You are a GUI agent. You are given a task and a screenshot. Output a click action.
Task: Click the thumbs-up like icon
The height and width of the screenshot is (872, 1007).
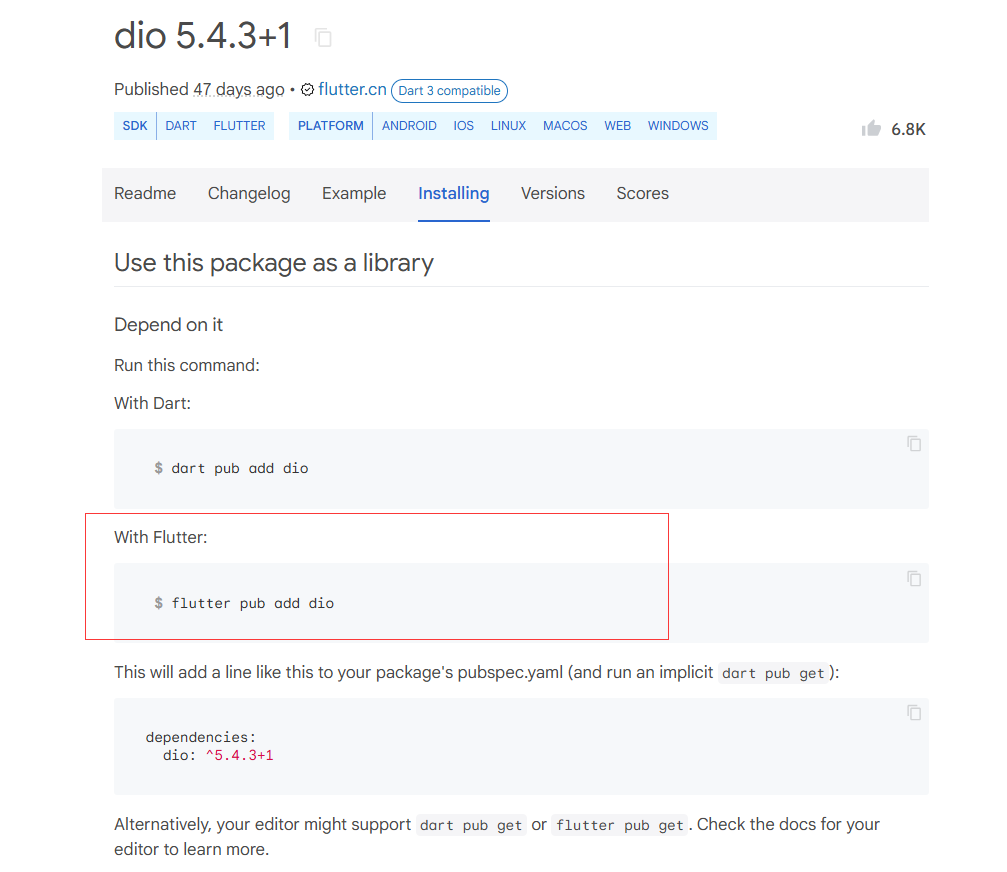pyautogui.click(x=871, y=128)
